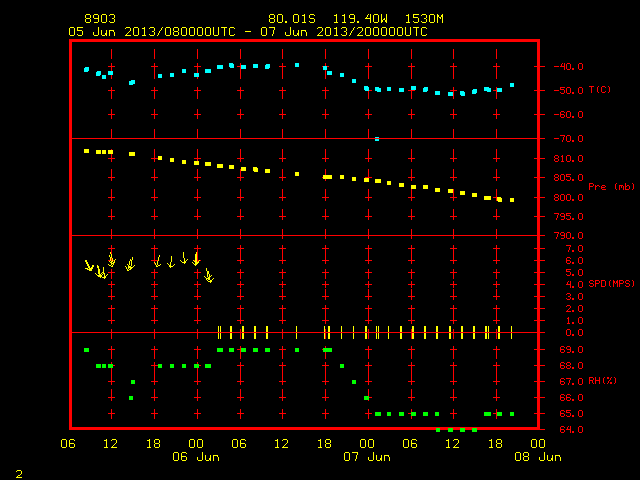The width and height of the screenshot is (640, 480).
Task: Click the station ID 8903 label
Action: click(x=100, y=19)
